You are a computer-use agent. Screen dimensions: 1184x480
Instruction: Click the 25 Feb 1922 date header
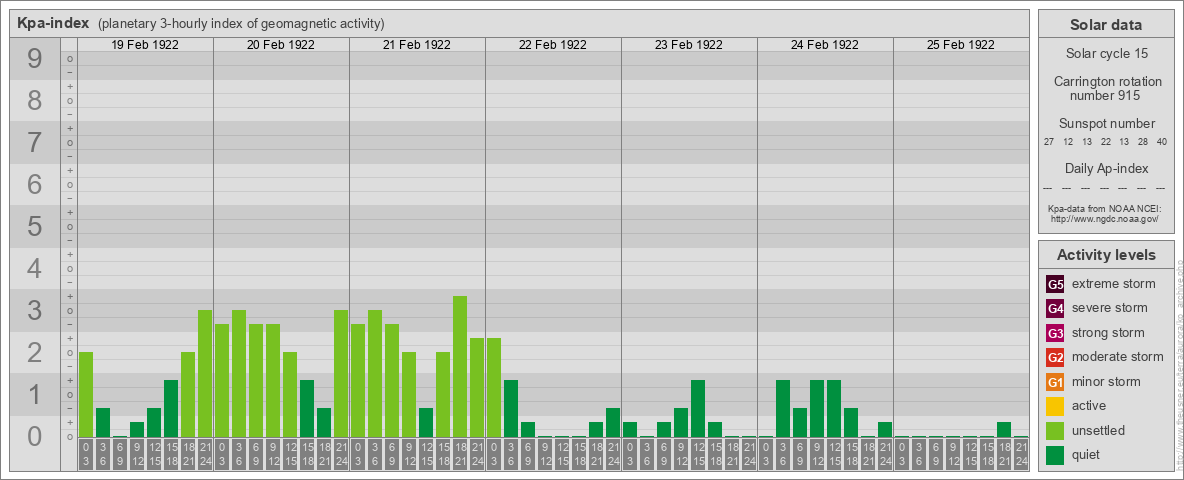click(960, 45)
